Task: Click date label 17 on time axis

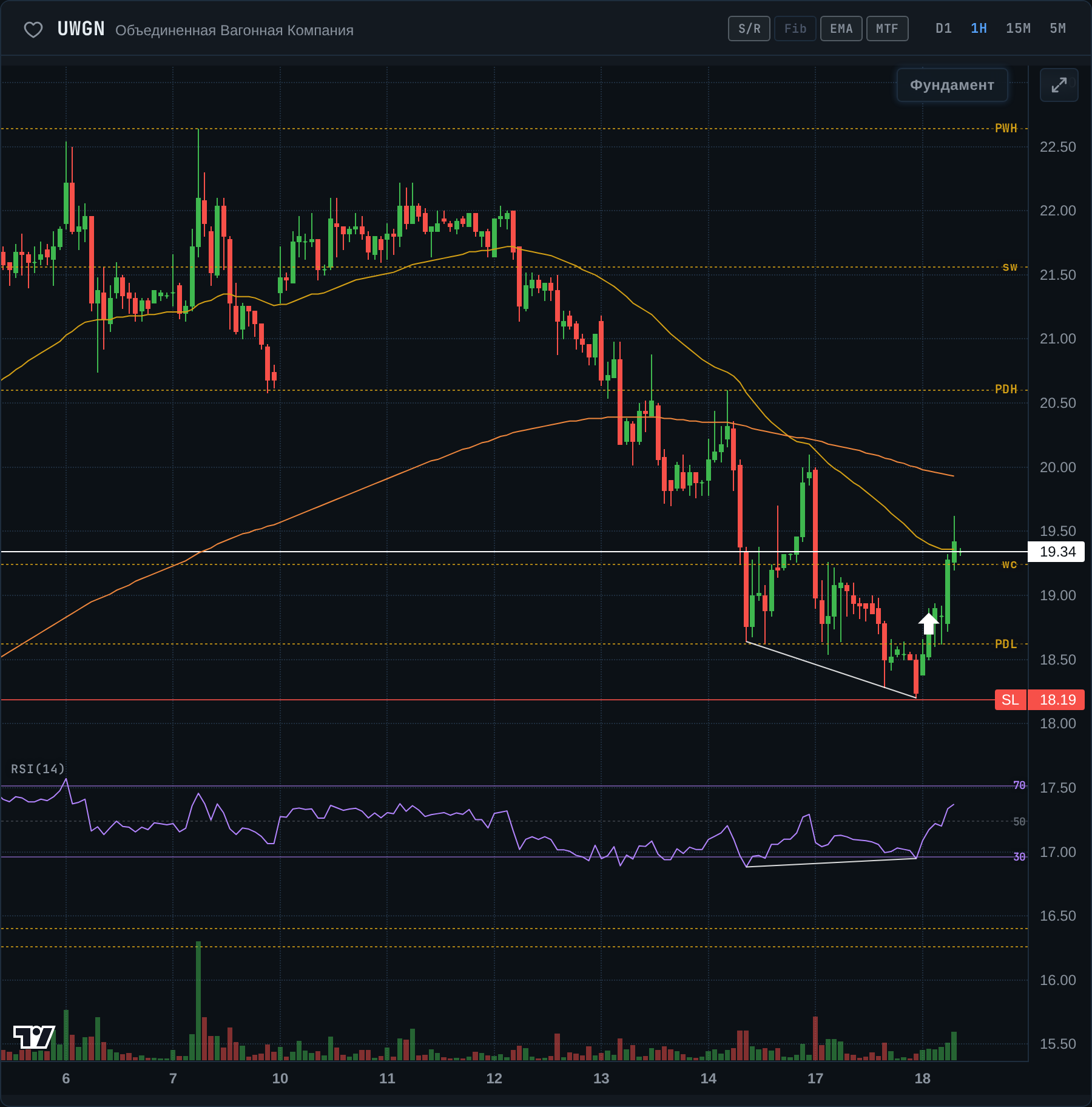Action: tap(815, 1078)
